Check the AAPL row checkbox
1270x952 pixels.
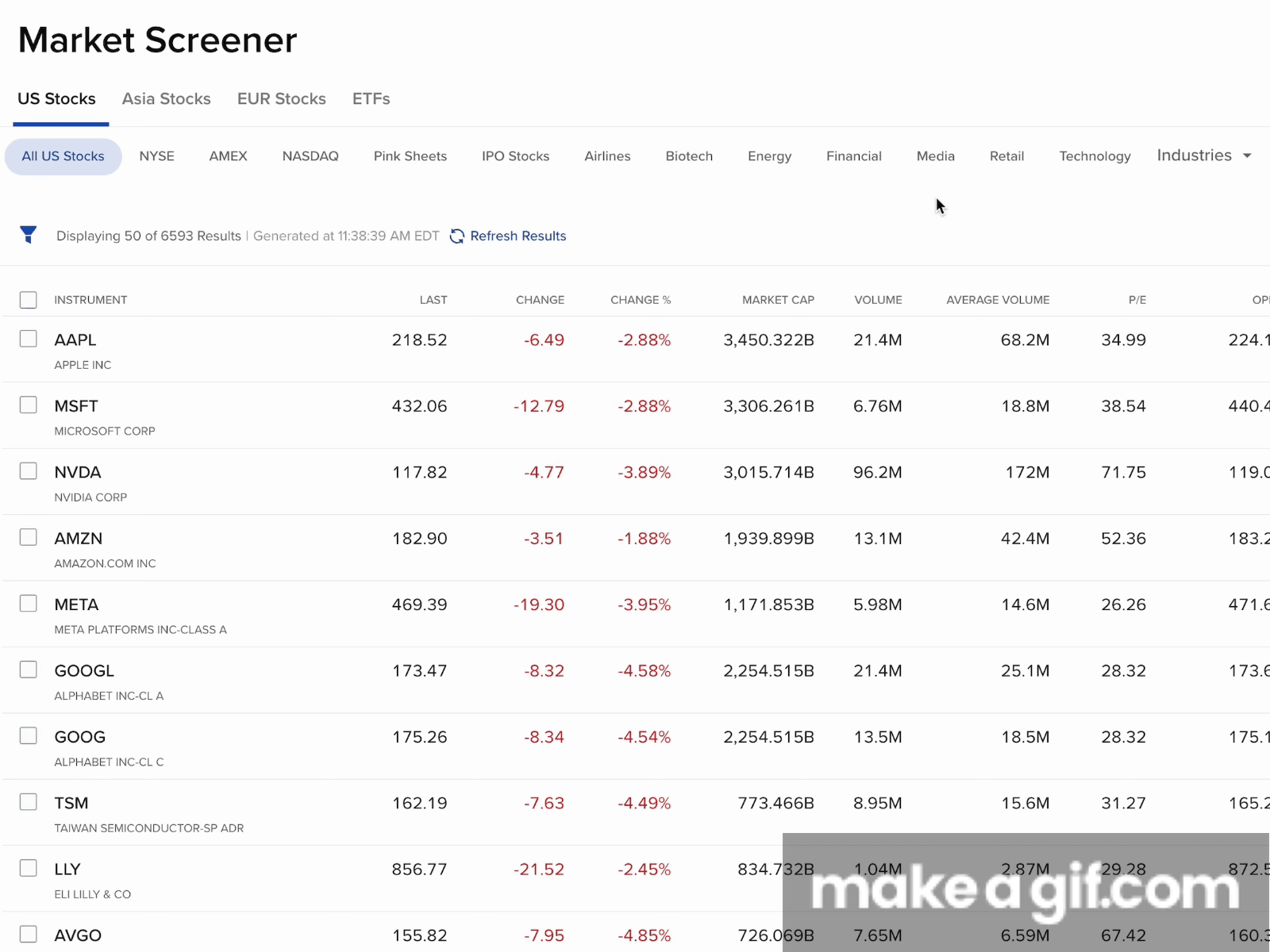point(29,340)
